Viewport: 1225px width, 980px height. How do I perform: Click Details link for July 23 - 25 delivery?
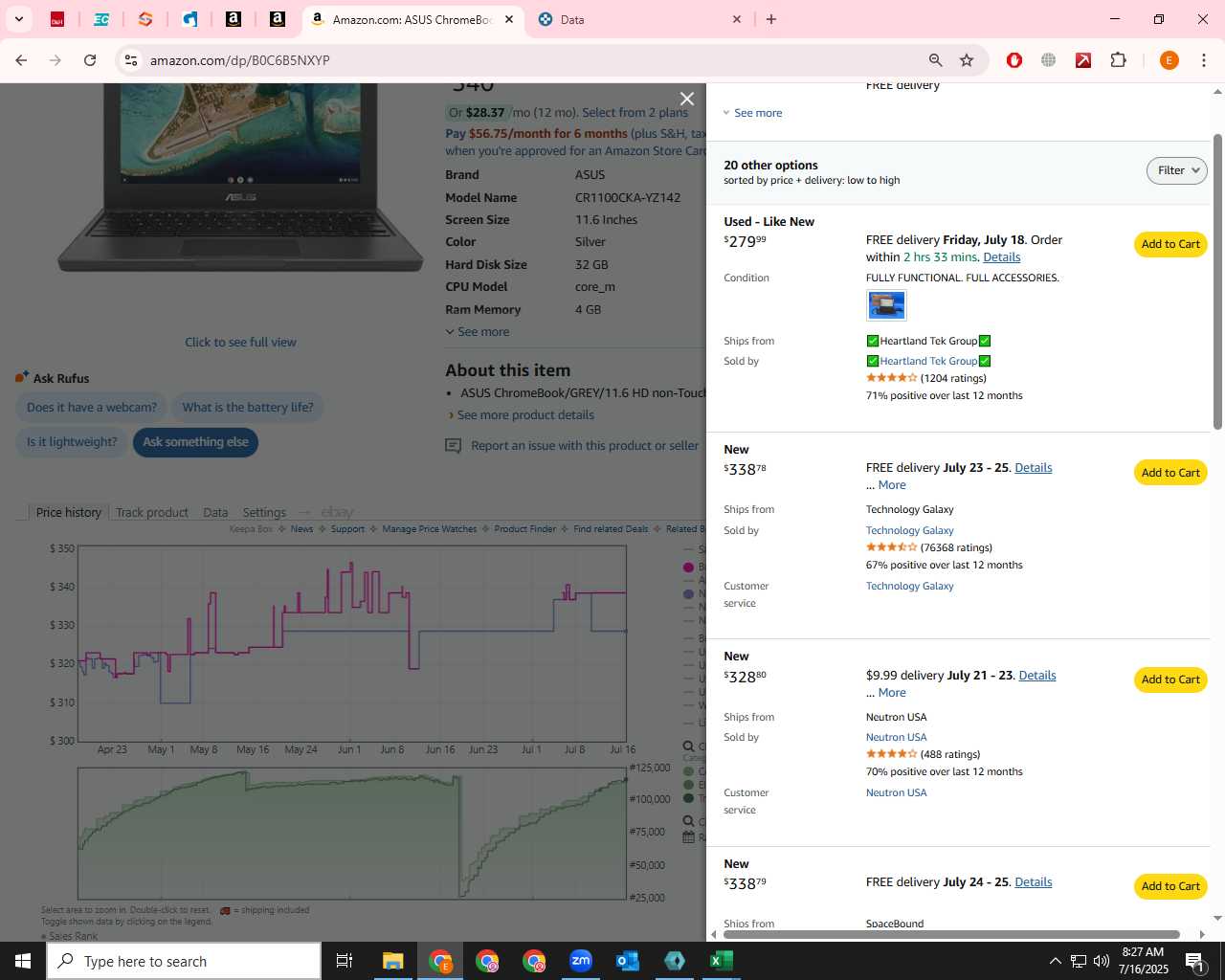click(x=1034, y=468)
